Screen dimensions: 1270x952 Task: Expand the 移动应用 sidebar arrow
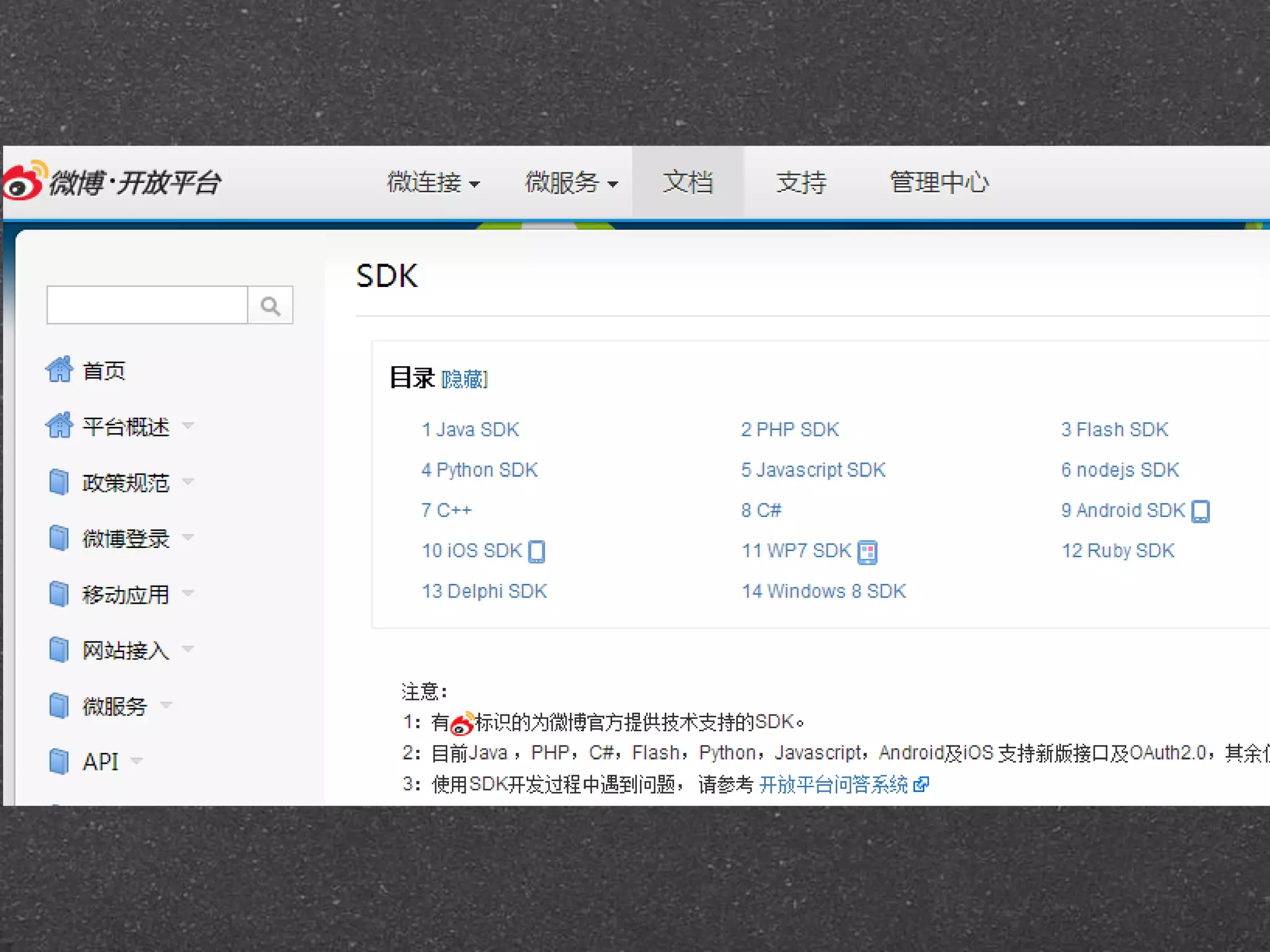(x=188, y=593)
